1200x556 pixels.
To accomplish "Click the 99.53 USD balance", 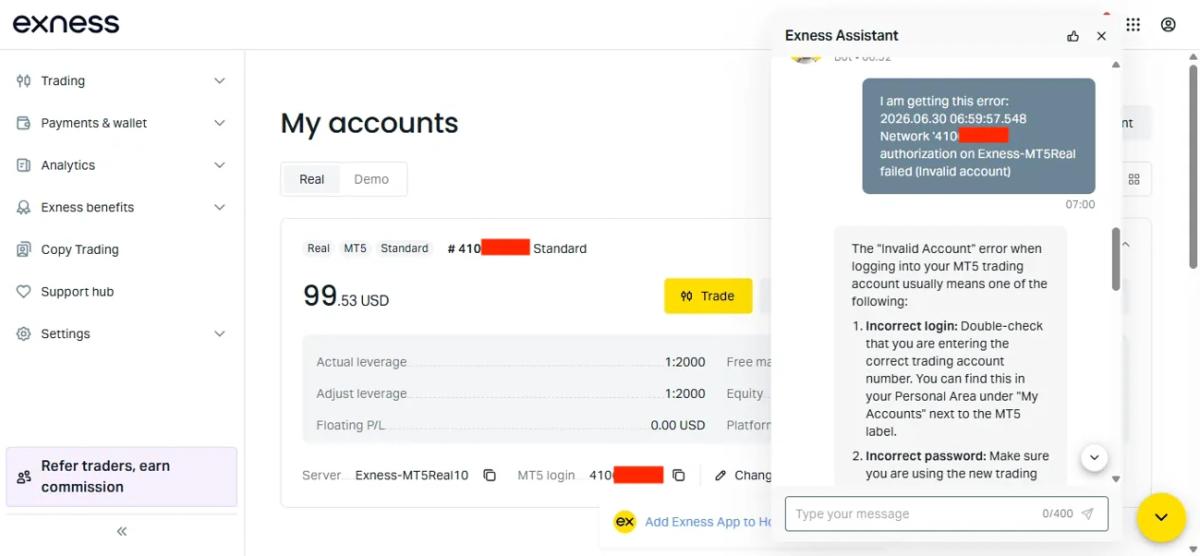I will coord(346,296).
